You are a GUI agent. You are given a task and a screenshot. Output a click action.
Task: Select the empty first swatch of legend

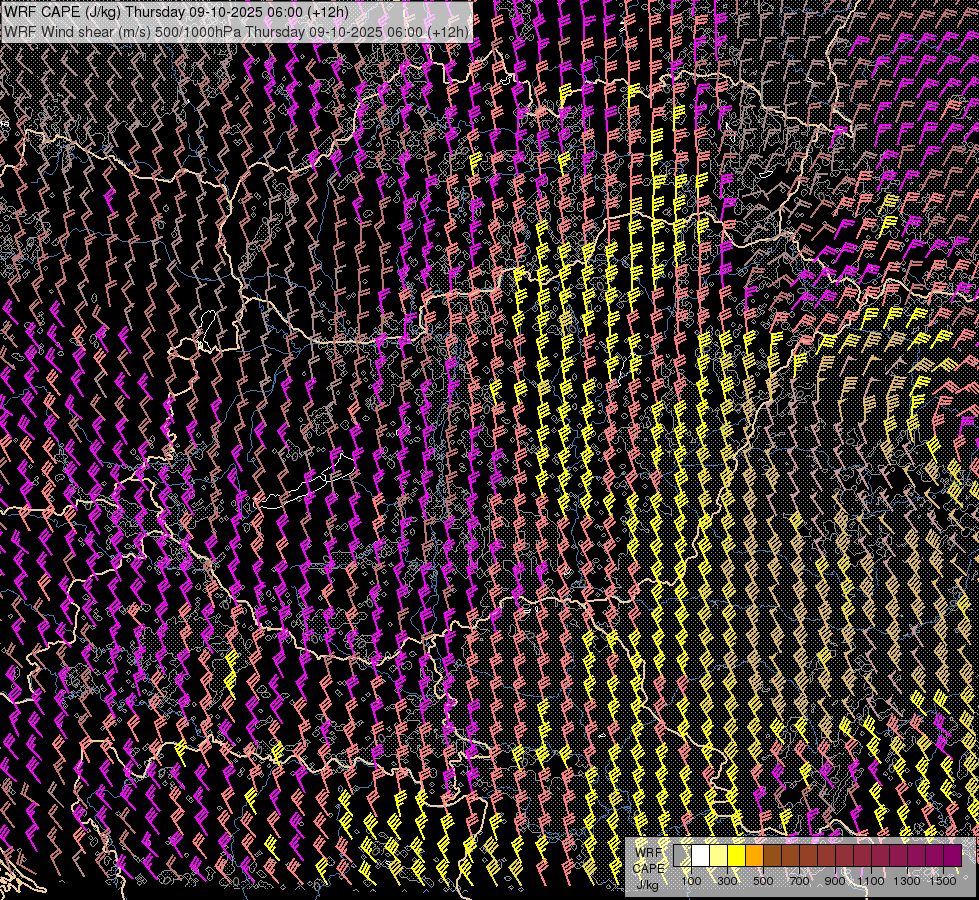point(682,856)
